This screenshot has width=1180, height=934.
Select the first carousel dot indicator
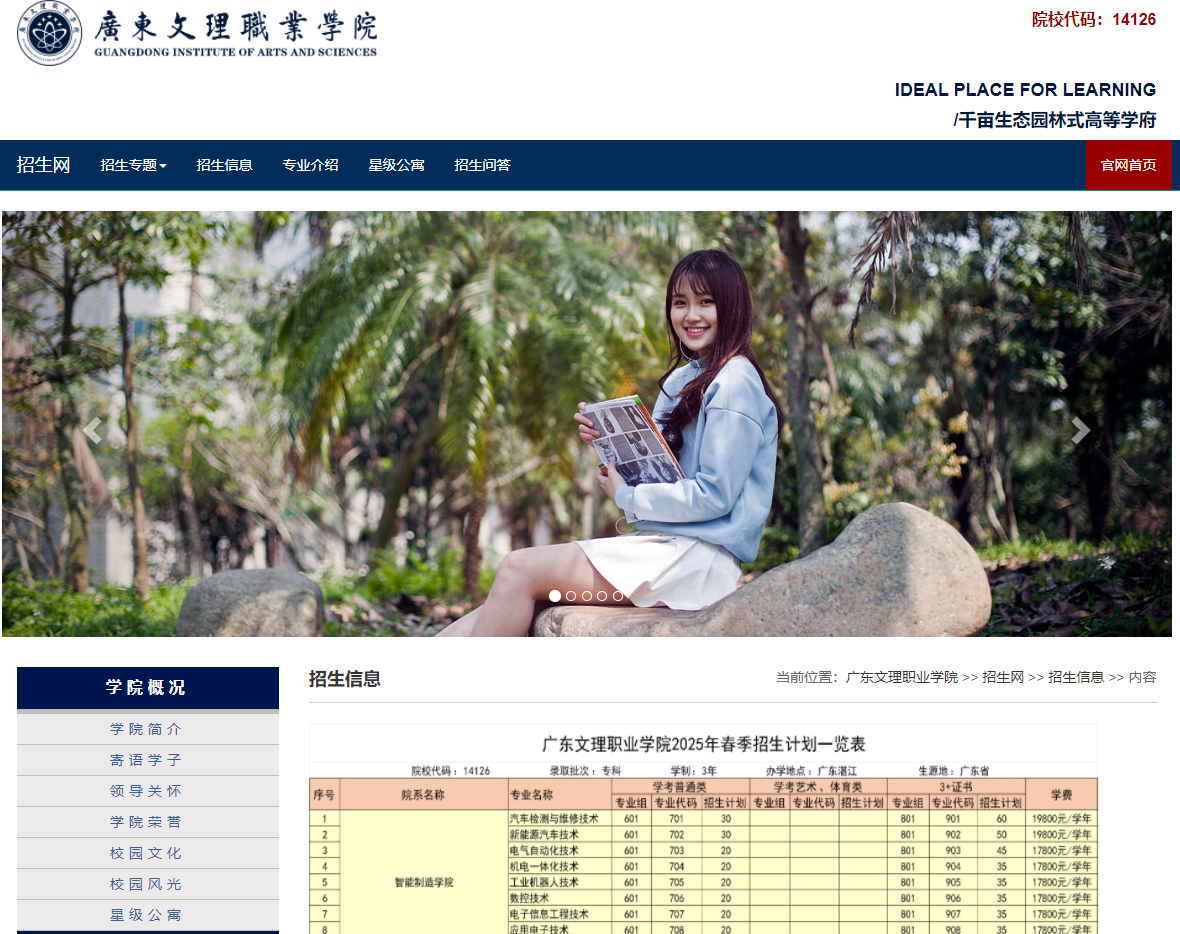point(555,595)
